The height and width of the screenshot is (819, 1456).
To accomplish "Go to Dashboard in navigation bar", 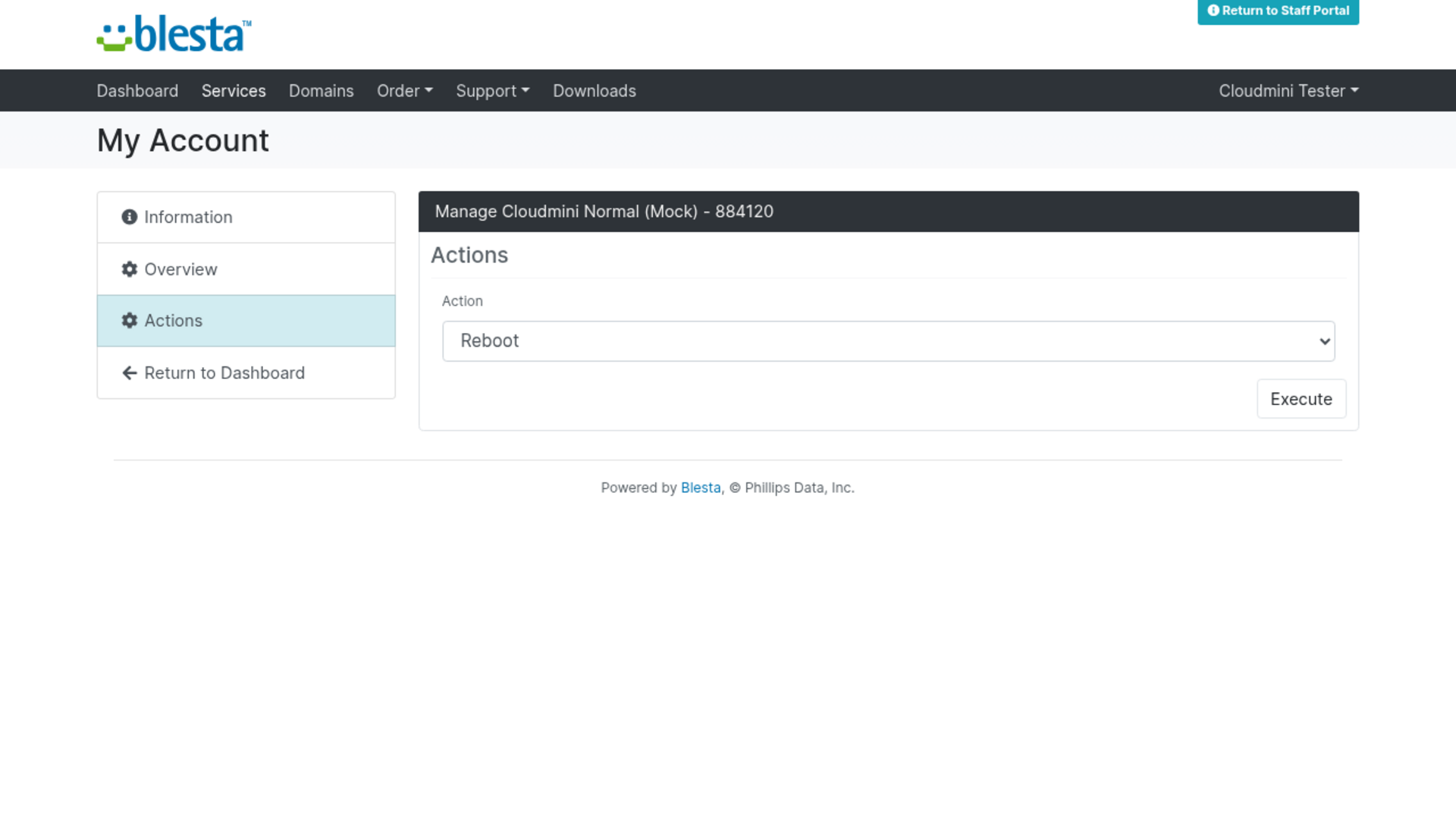I will coord(137,91).
